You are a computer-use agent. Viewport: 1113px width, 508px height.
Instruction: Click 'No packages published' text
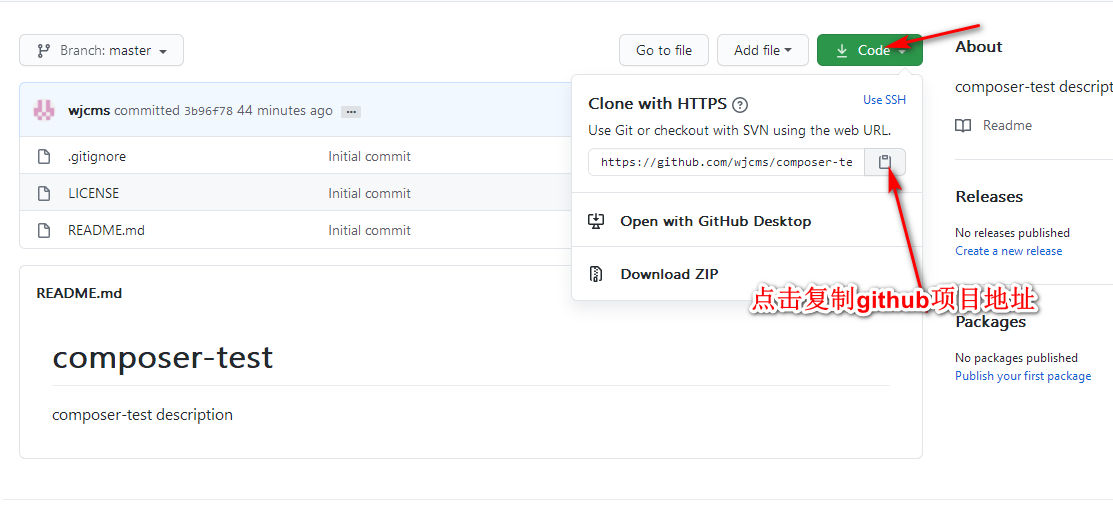pyautogui.click(x=1016, y=358)
